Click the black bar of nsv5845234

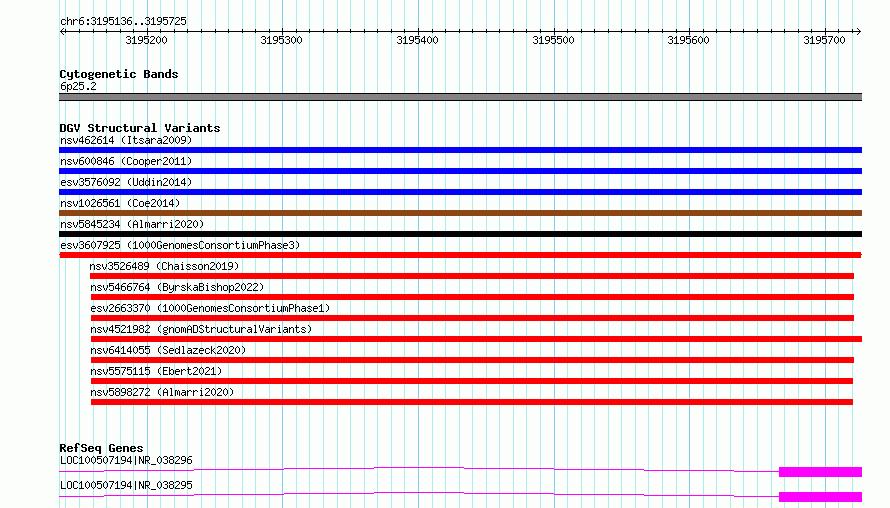[x=460, y=234]
